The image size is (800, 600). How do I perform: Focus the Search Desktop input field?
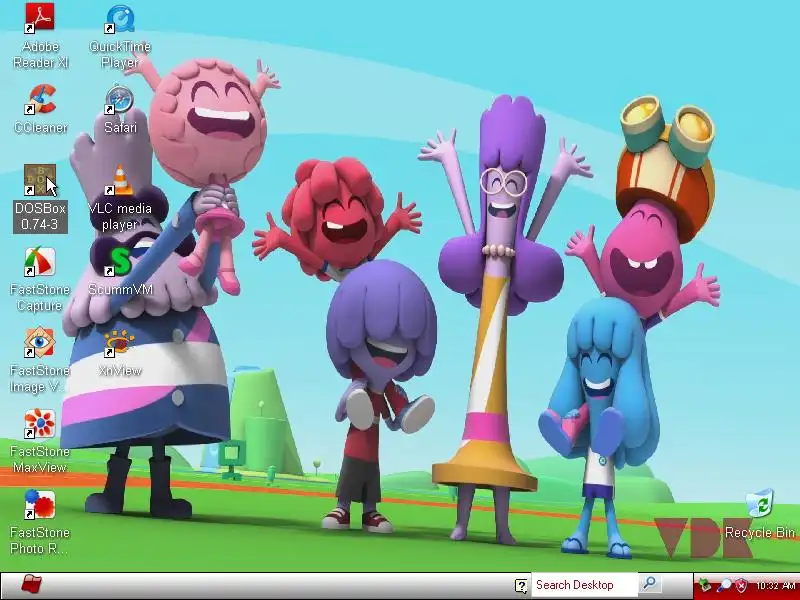[x=584, y=585]
